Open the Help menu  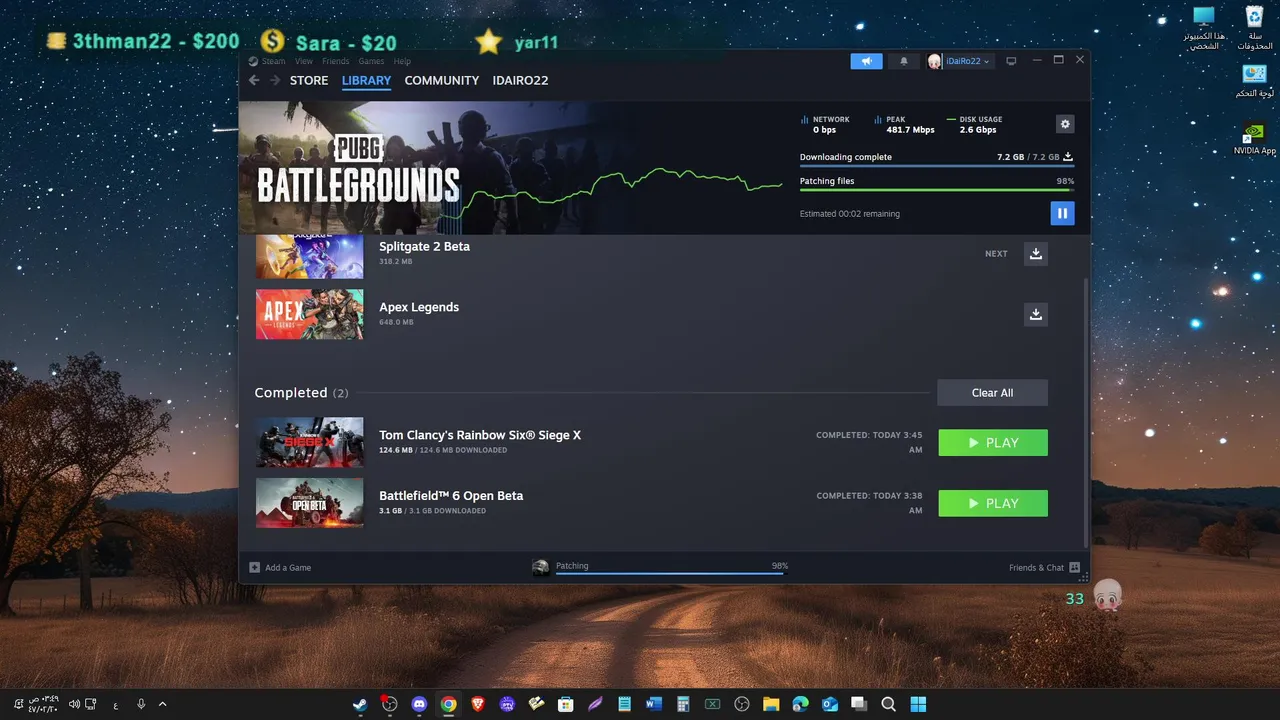coord(402,61)
